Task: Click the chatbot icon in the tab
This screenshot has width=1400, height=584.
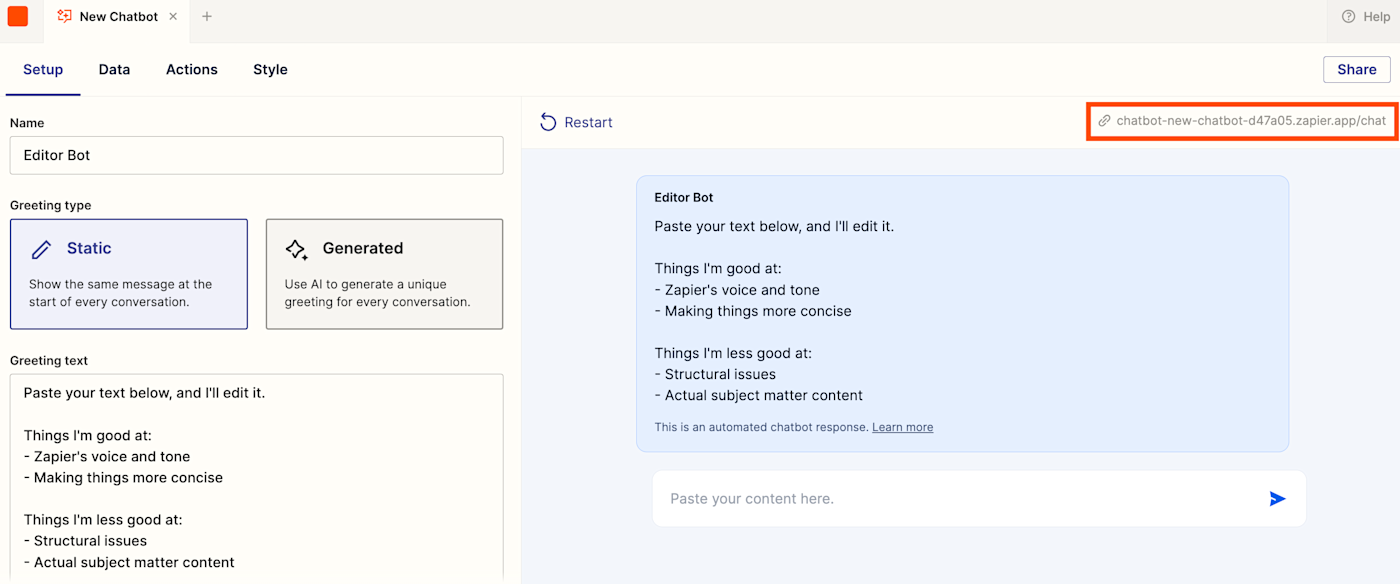Action: pos(65,17)
